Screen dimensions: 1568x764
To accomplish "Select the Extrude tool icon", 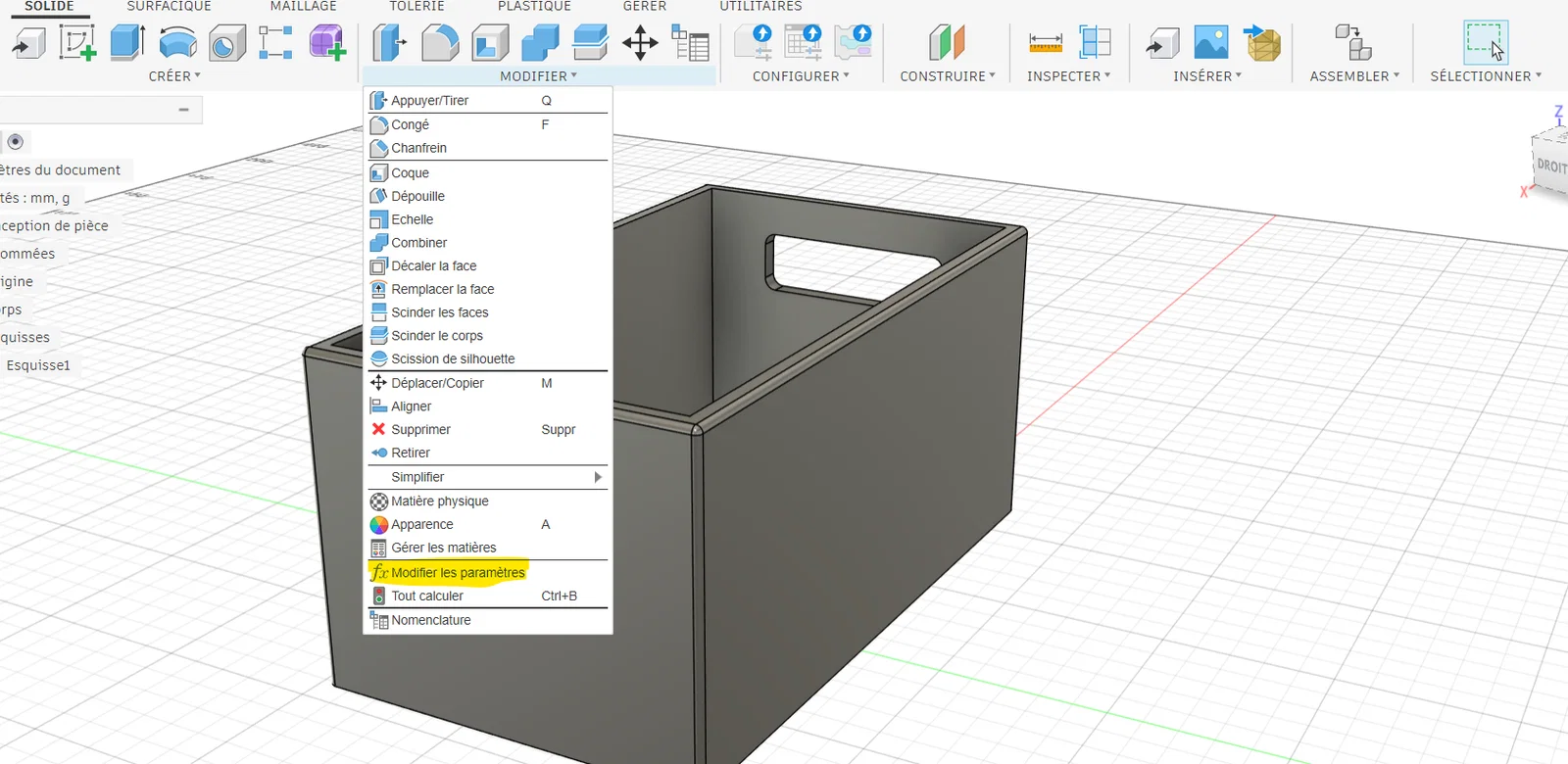I will 127,43.
